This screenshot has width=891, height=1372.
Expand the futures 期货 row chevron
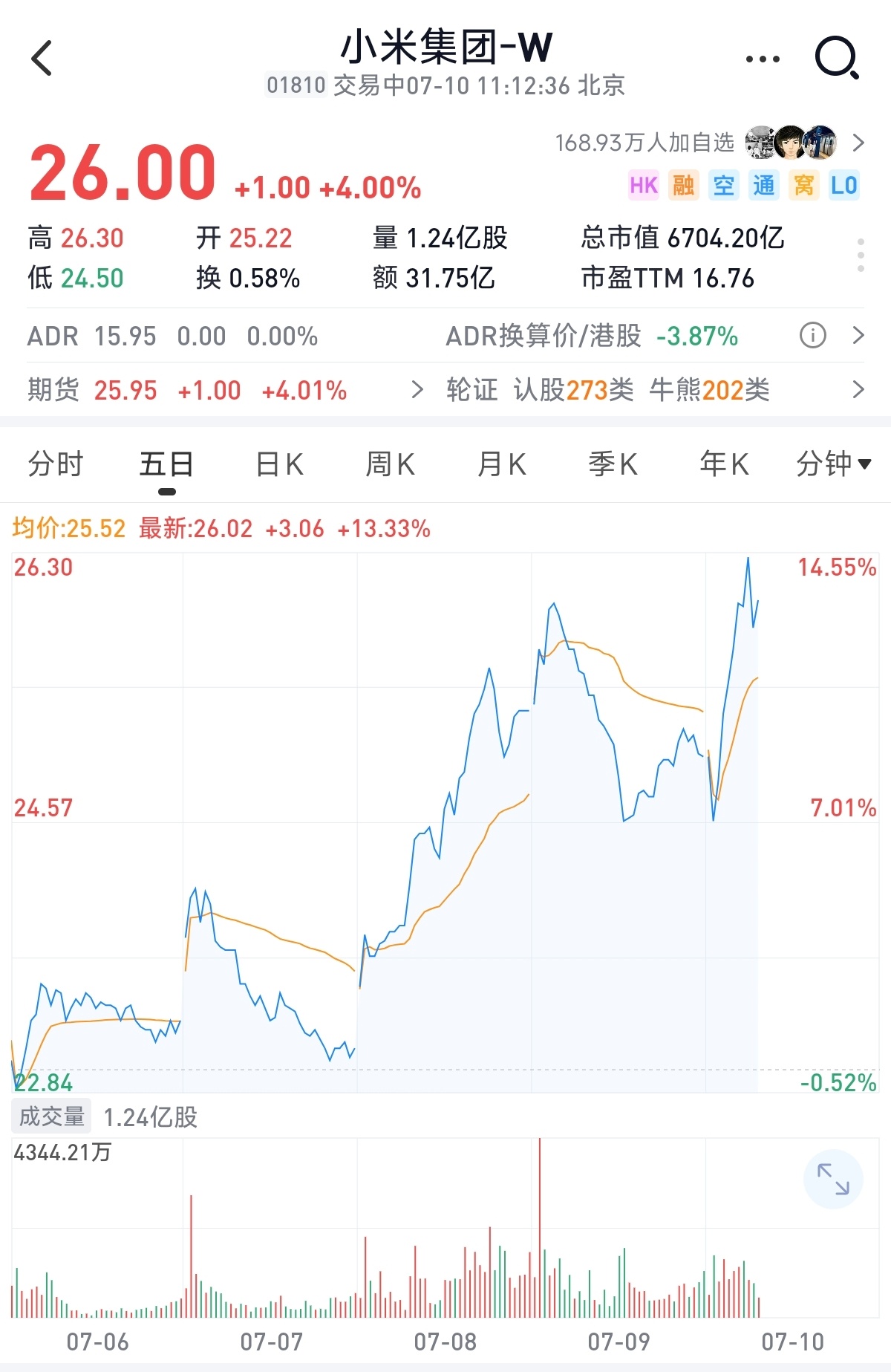pyautogui.click(x=417, y=389)
